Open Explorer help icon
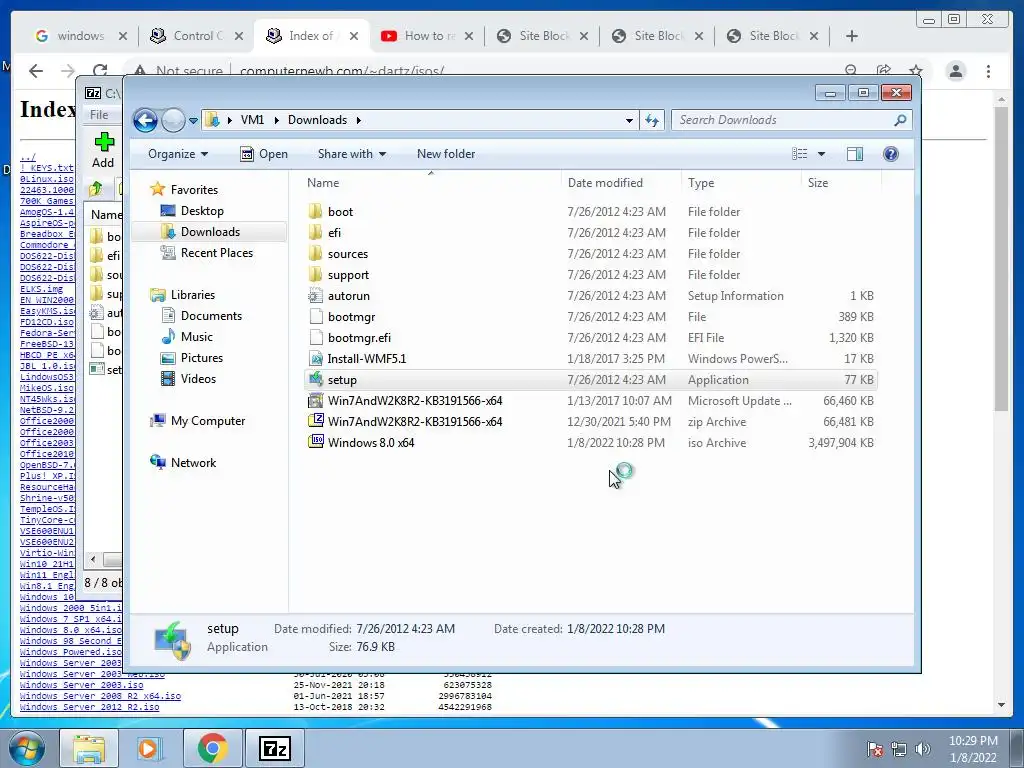The height and width of the screenshot is (768, 1024). pos(891,154)
